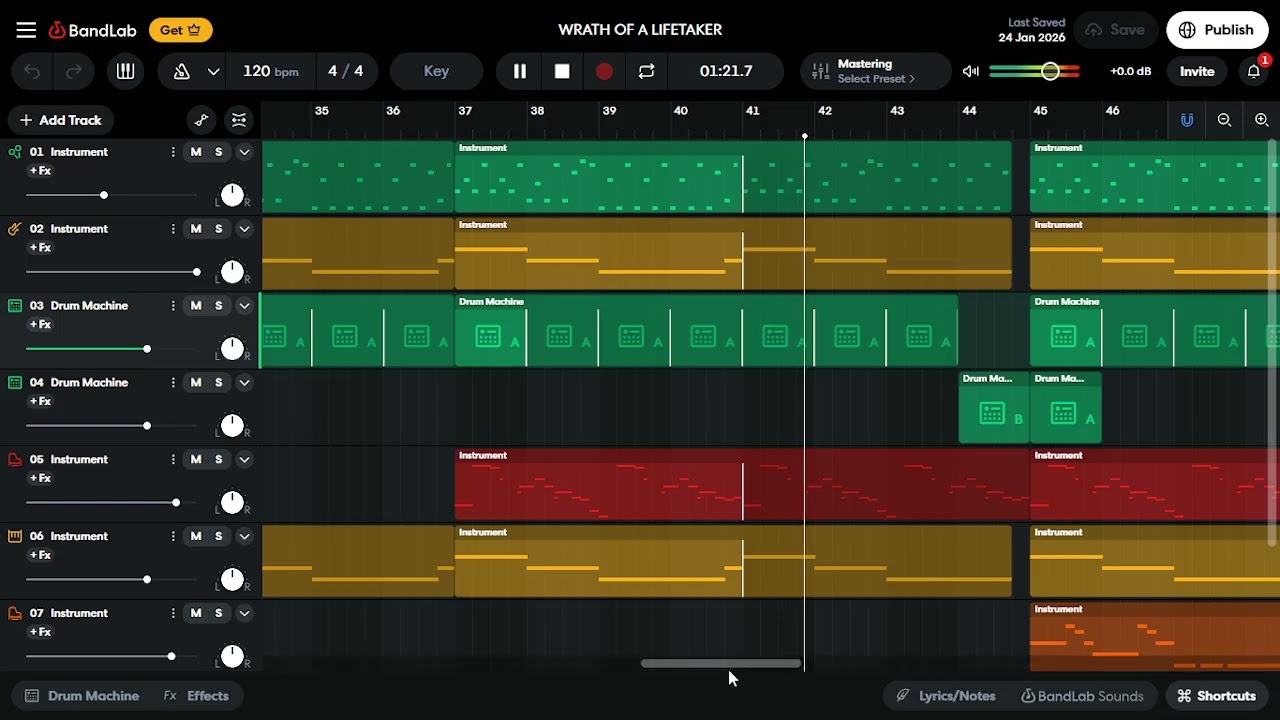Open the notifications bell

[1254, 71]
